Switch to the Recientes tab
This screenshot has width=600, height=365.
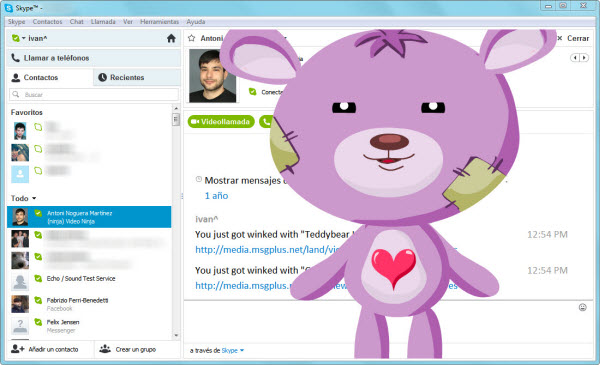click(137, 77)
